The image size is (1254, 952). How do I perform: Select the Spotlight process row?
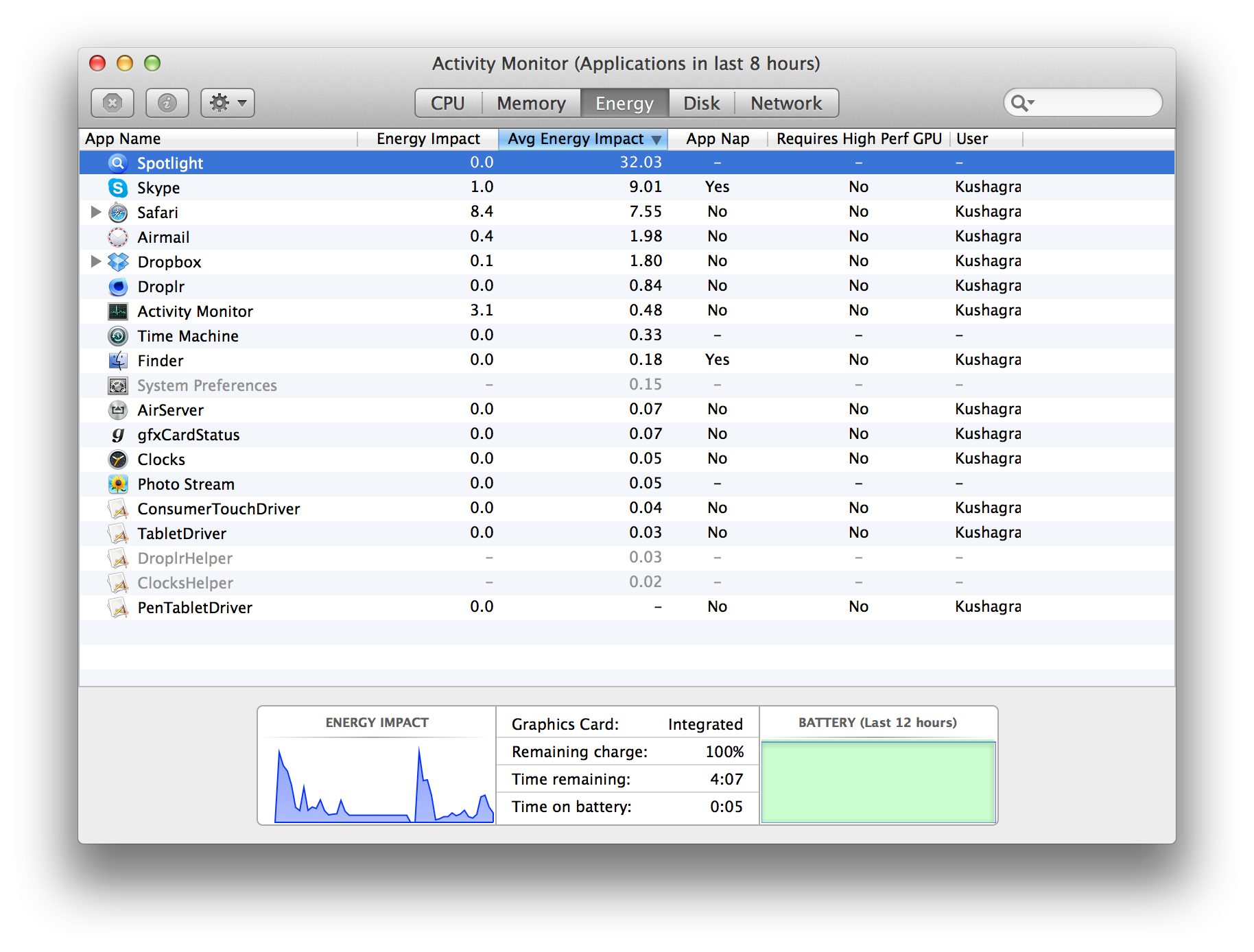(x=627, y=163)
